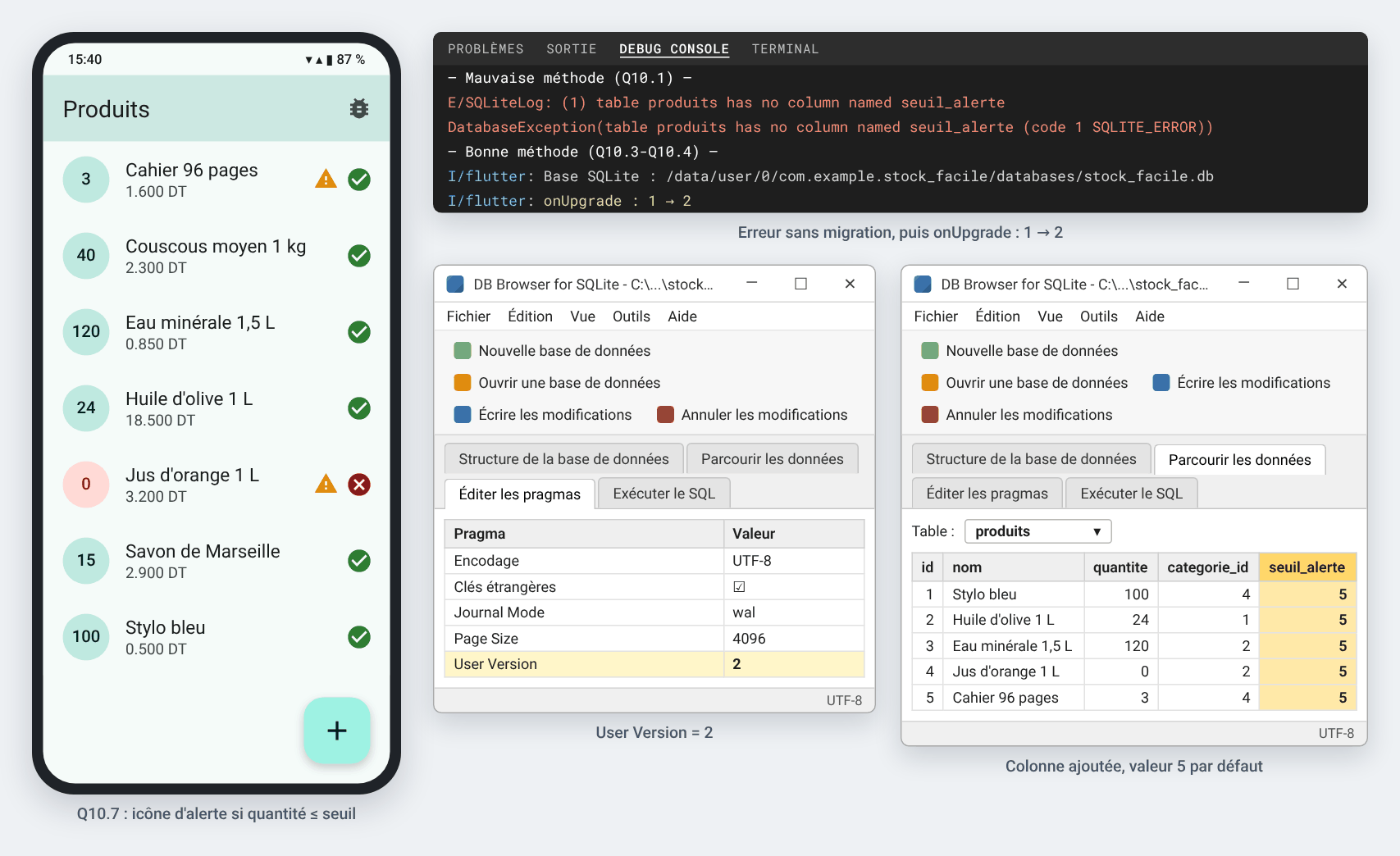
Task: Tap the quantity badge 120 for Eau minérale
Action: pyautogui.click(x=86, y=331)
